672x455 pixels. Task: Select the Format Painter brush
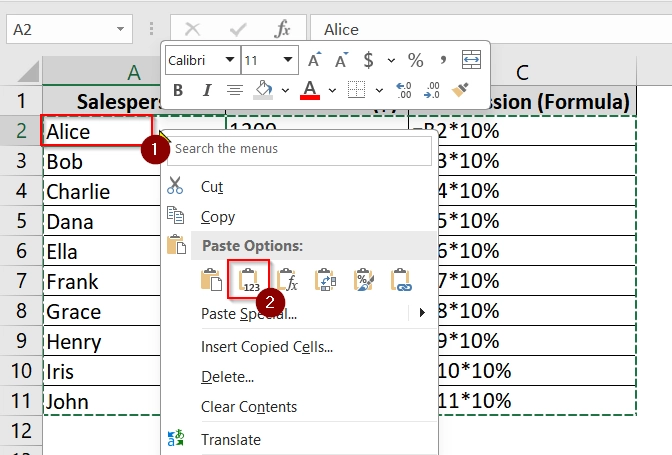click(460, 90)
